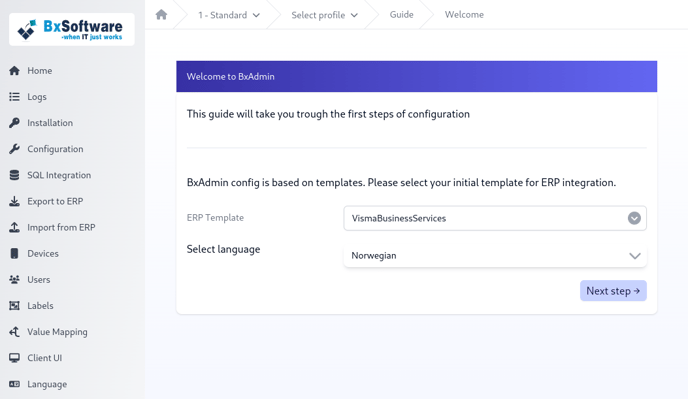Viewport: 688px width, 399px height.
Task: Open the Select profile dropdown
Action: click(x=325, y=15)
